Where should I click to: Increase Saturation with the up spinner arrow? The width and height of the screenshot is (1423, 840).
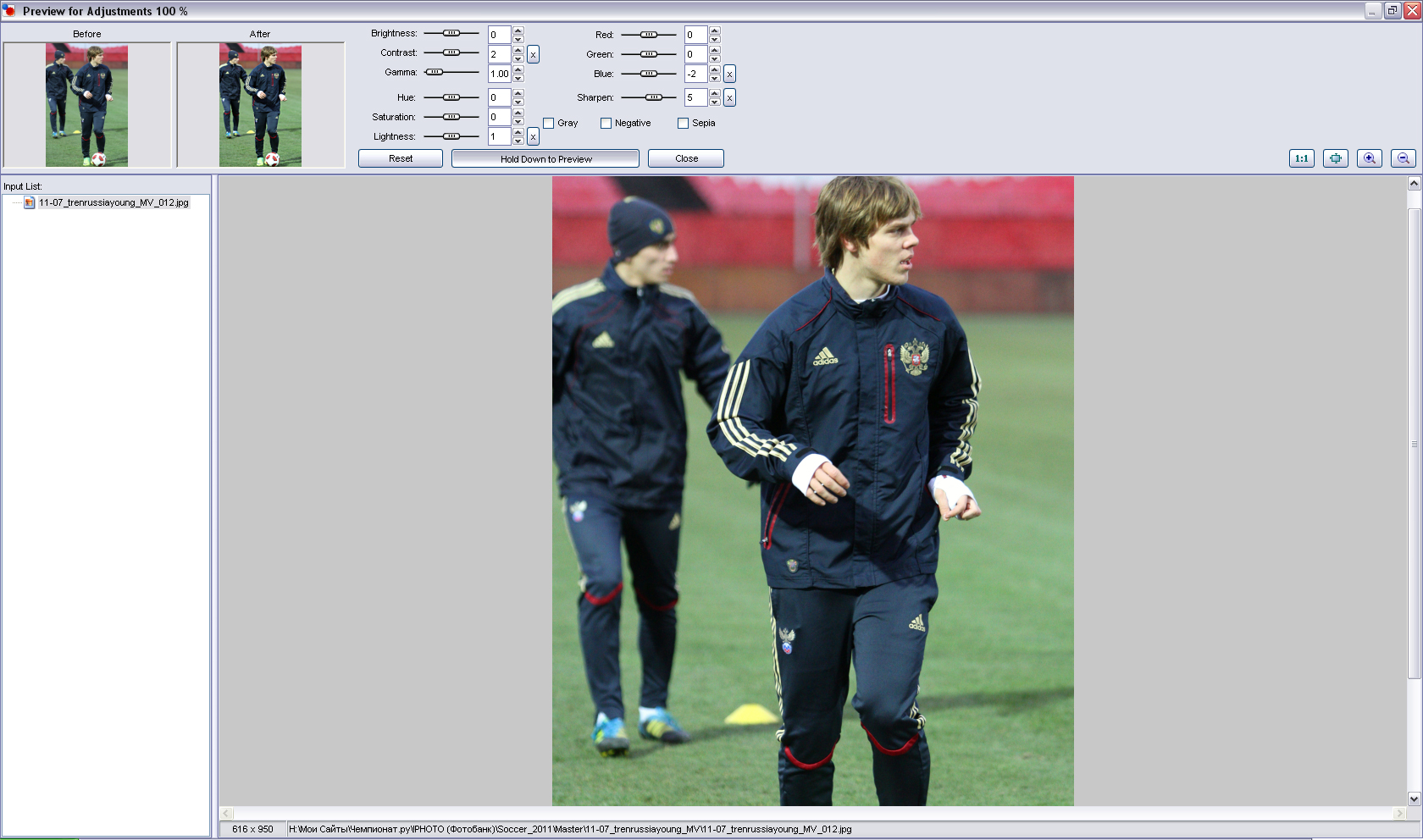518,113
